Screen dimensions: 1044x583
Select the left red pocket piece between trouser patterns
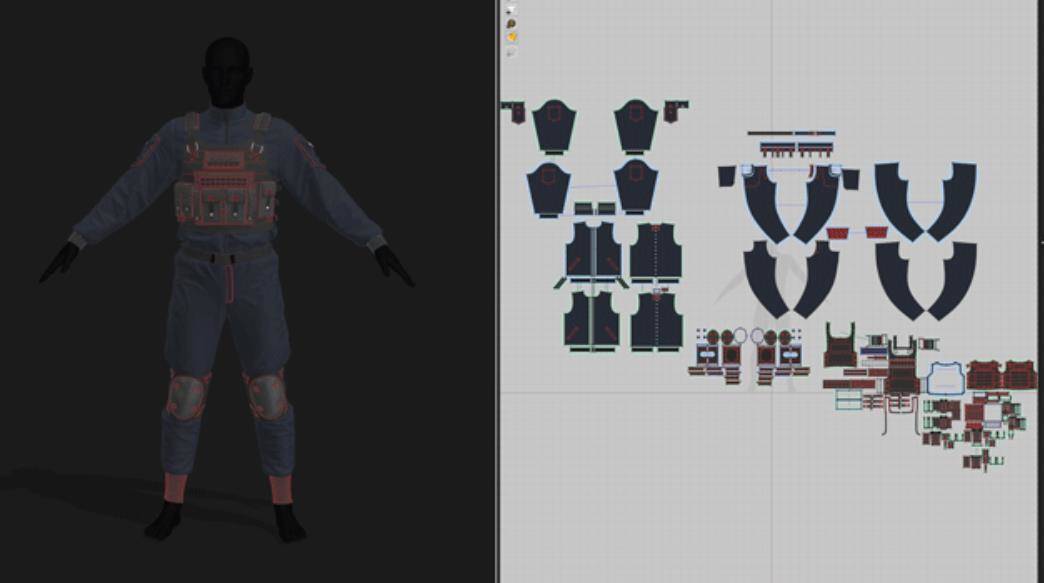point(838,233)
